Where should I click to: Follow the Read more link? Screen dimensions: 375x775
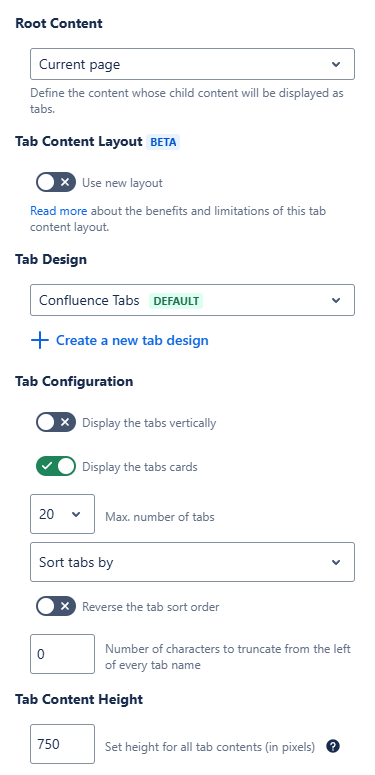(58, 211)
